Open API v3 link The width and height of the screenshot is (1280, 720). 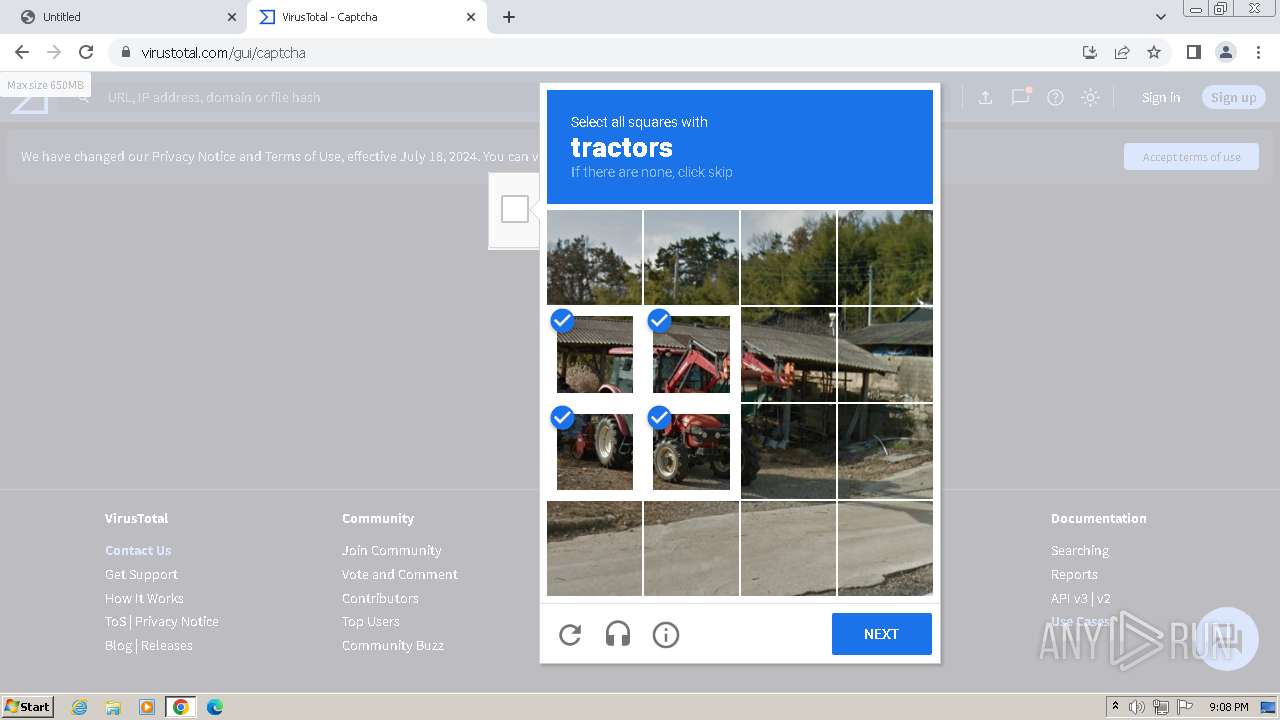pos(1069,598)
